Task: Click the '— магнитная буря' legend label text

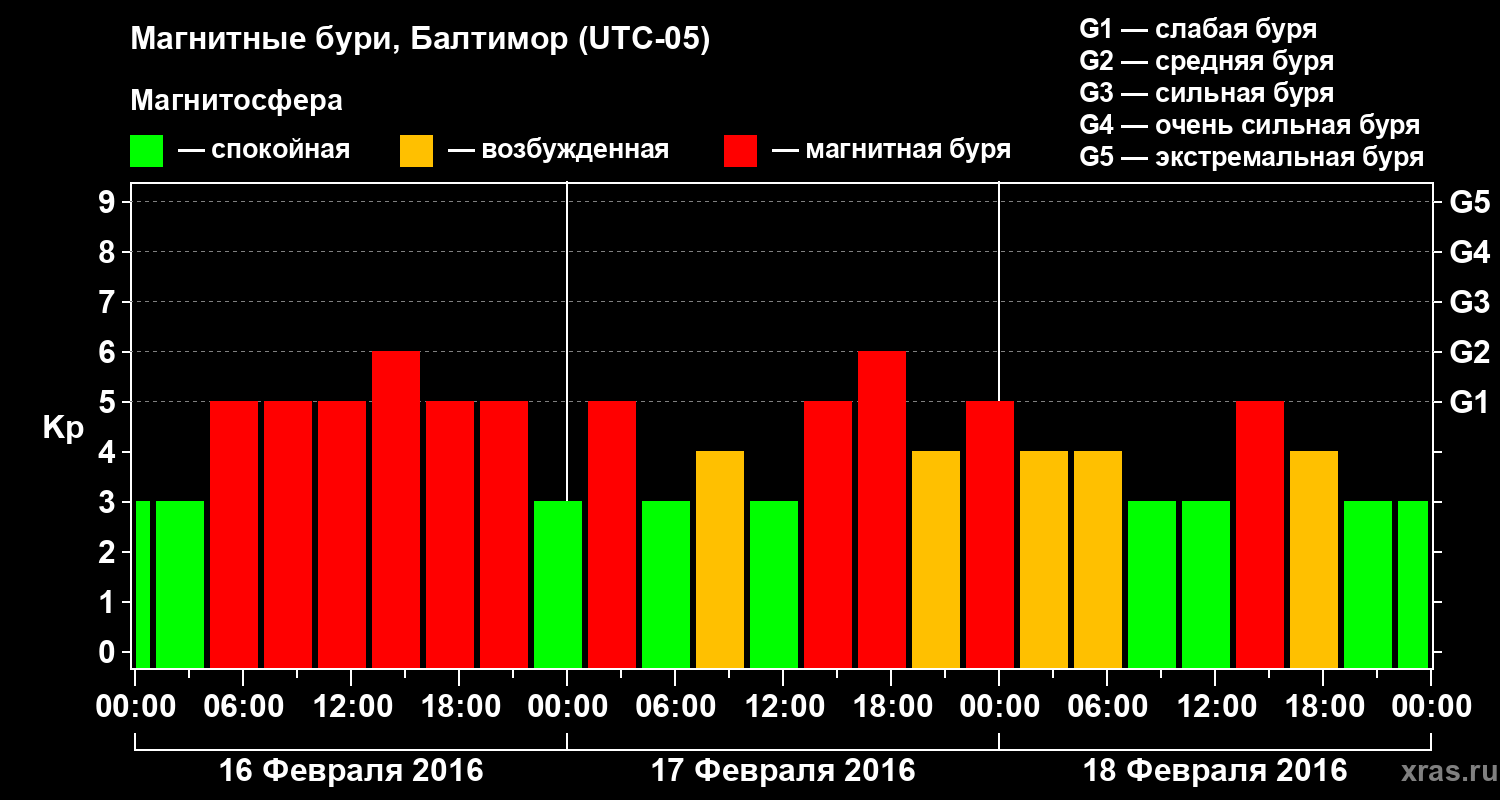Action: 891,150
